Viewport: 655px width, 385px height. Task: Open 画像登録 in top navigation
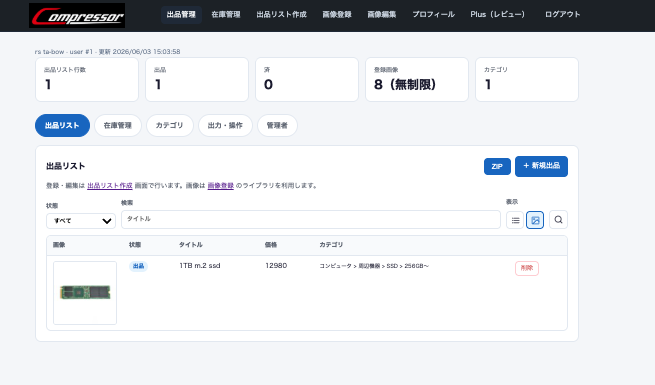tap(337, 15)
